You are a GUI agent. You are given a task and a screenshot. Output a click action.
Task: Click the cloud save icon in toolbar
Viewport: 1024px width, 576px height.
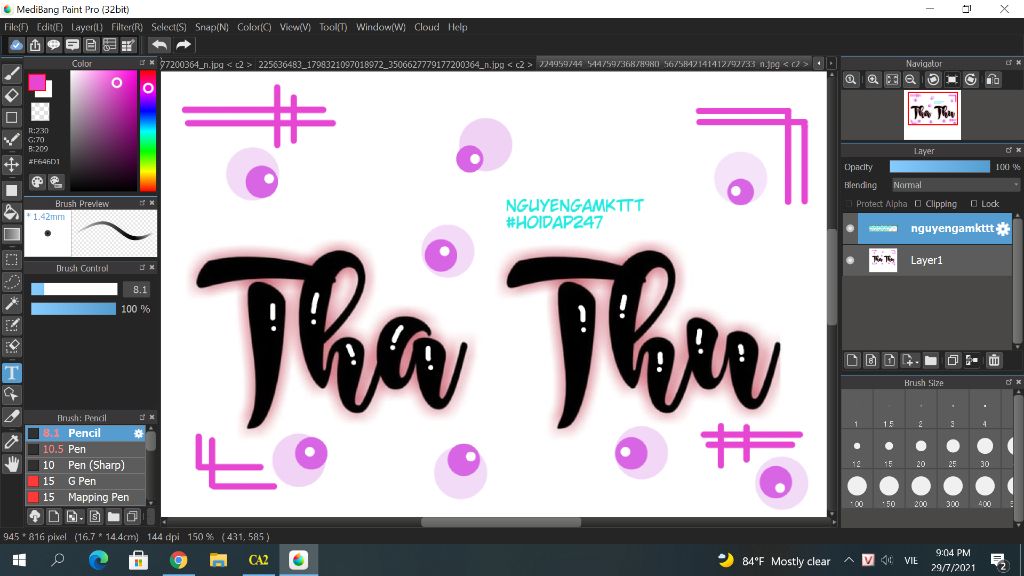[x=16, y=44]
